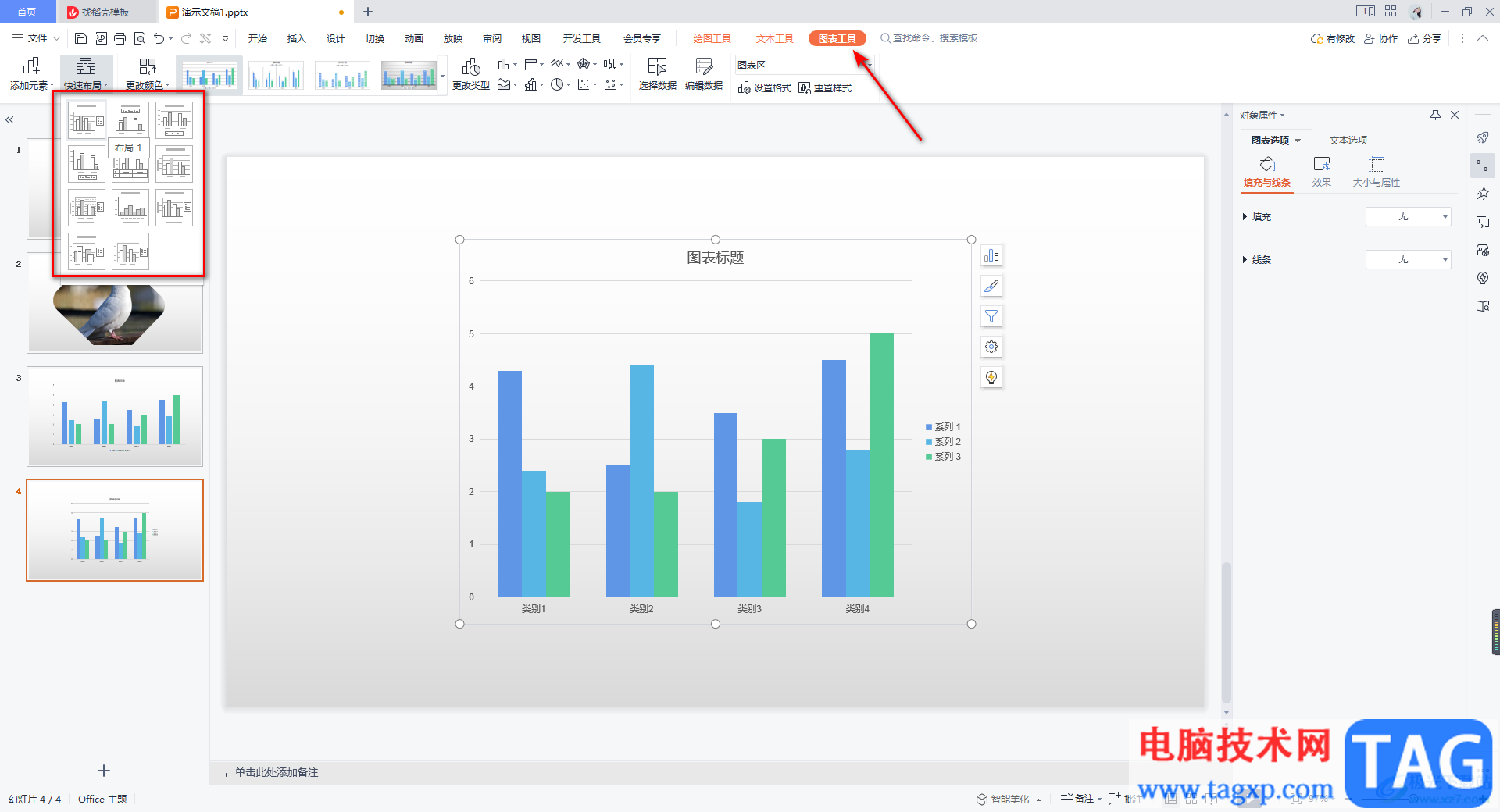
Task: Switch to the 动画 (Animation) ribbon tab
Action: click(x=414, y=38)
